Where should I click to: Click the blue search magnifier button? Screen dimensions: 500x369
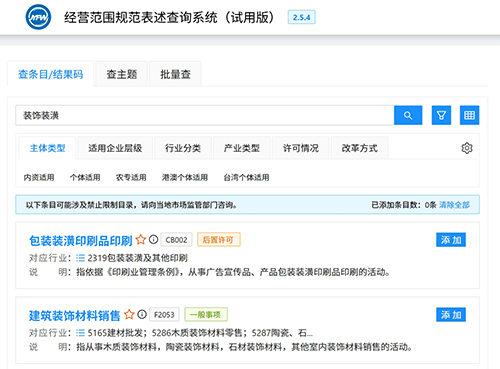tap(408, 115)
